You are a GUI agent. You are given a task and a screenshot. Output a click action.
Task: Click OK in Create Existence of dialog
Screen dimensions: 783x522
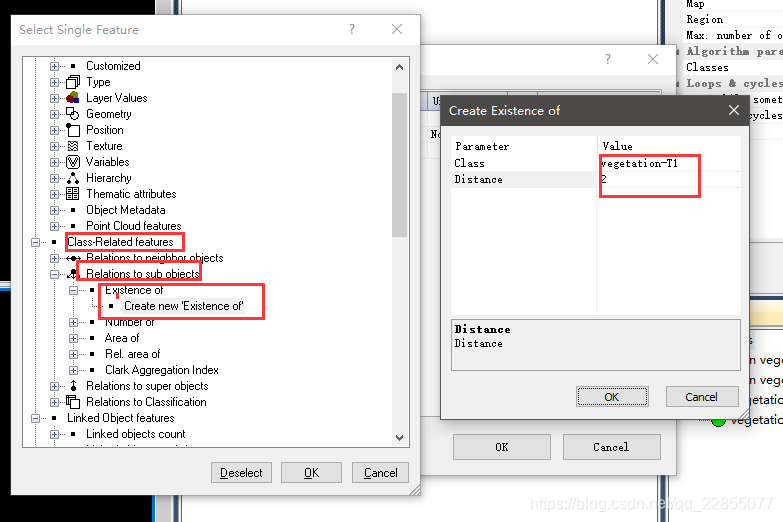(612, 397)
